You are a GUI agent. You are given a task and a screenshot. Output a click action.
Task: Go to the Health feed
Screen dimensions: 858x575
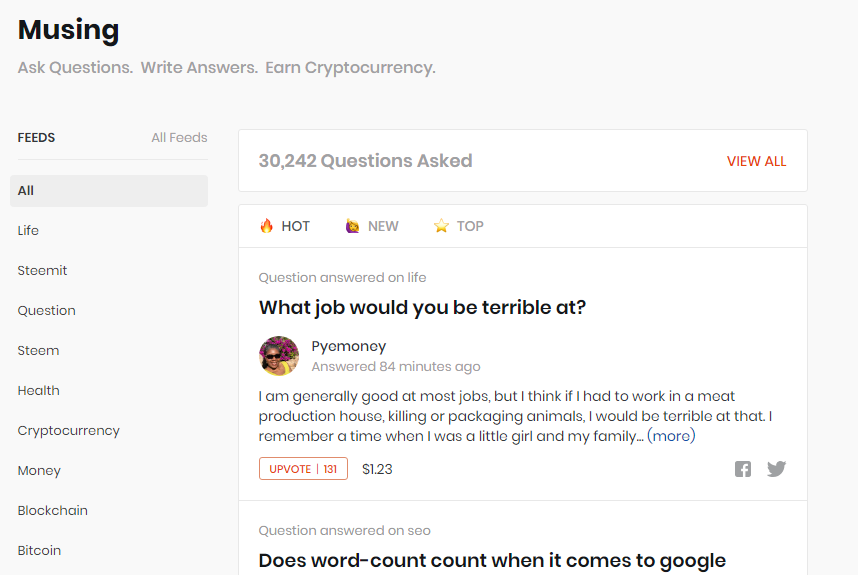pos(38,391)
